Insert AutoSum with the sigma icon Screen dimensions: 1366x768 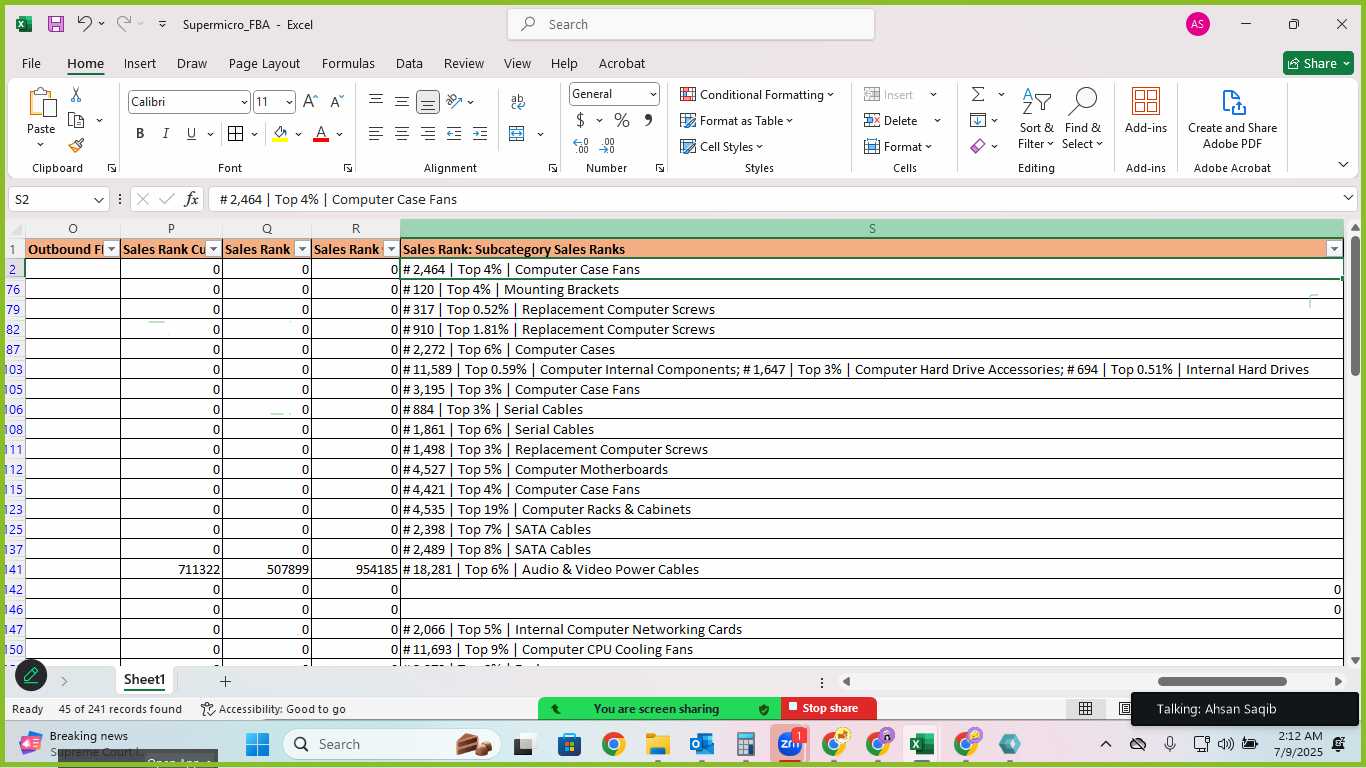click(x=978, y=94)
